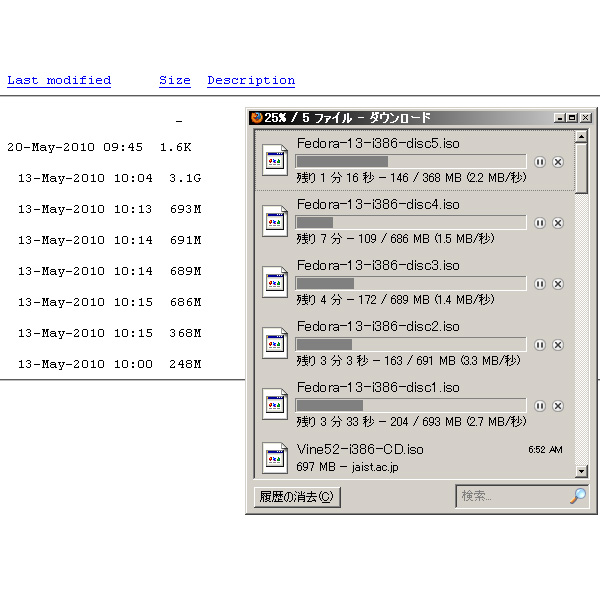Screen dimensions: 600x600
Task: Click the 368M size value
Action: click(x=186, y=333)
